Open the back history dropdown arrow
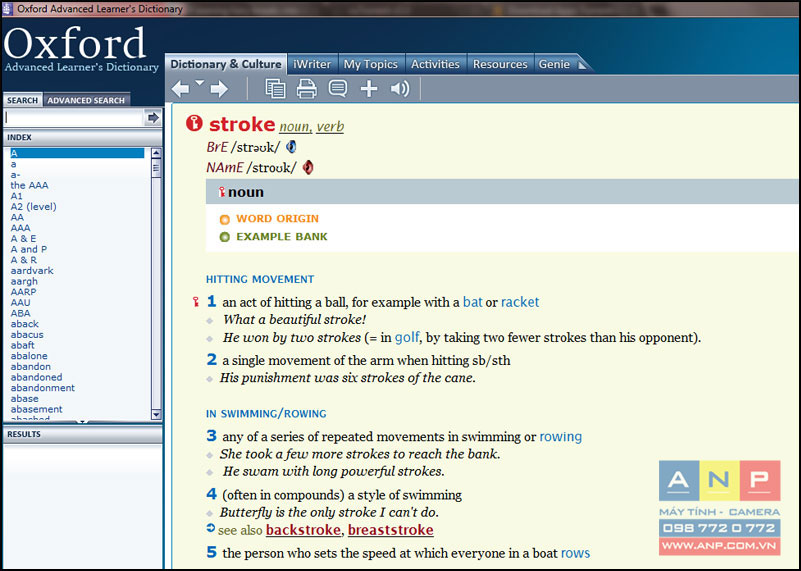The width and height of the screenshot is (801, 571). tap(199, 83)
